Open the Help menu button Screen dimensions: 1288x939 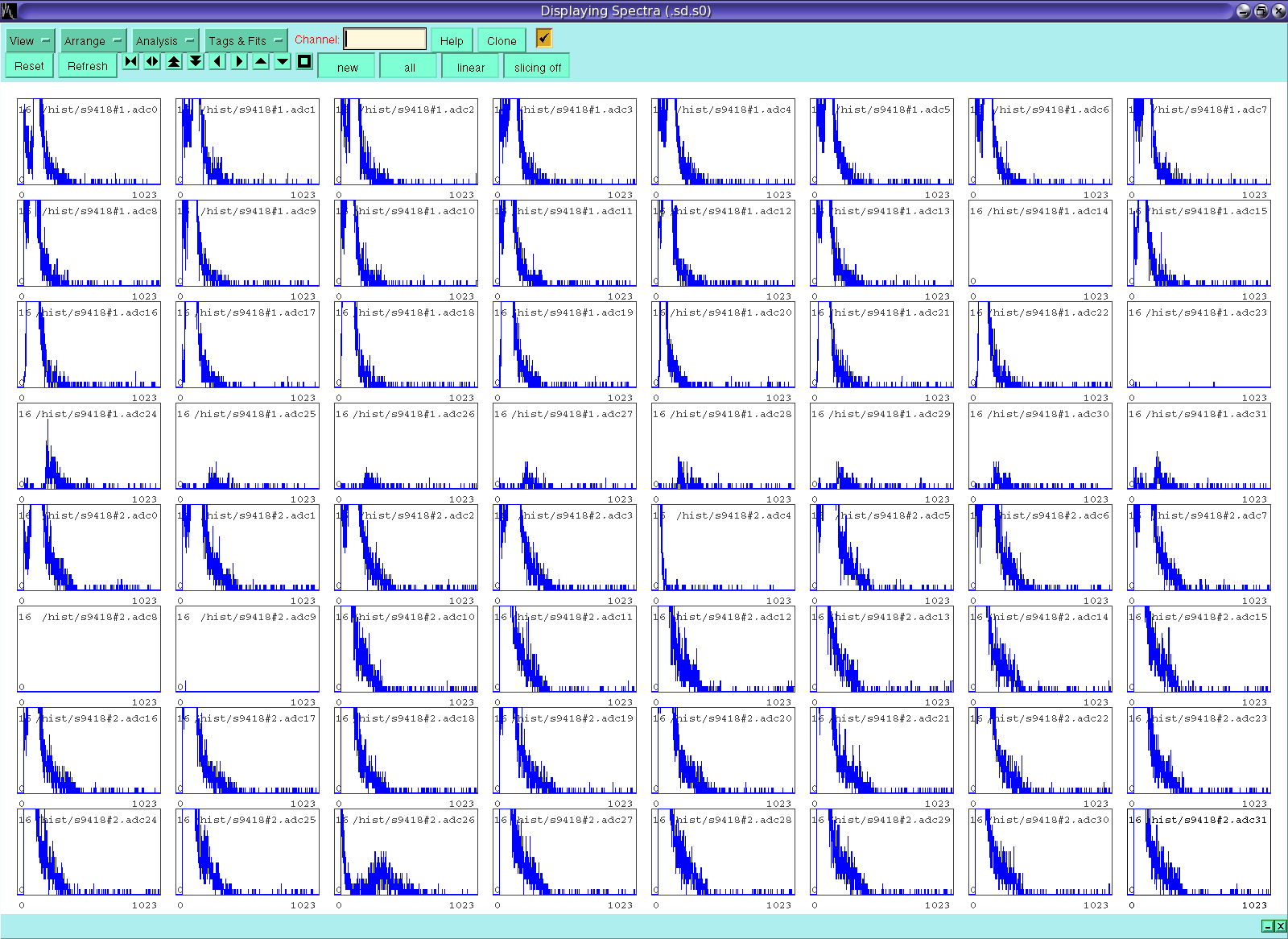pos(452,41)
